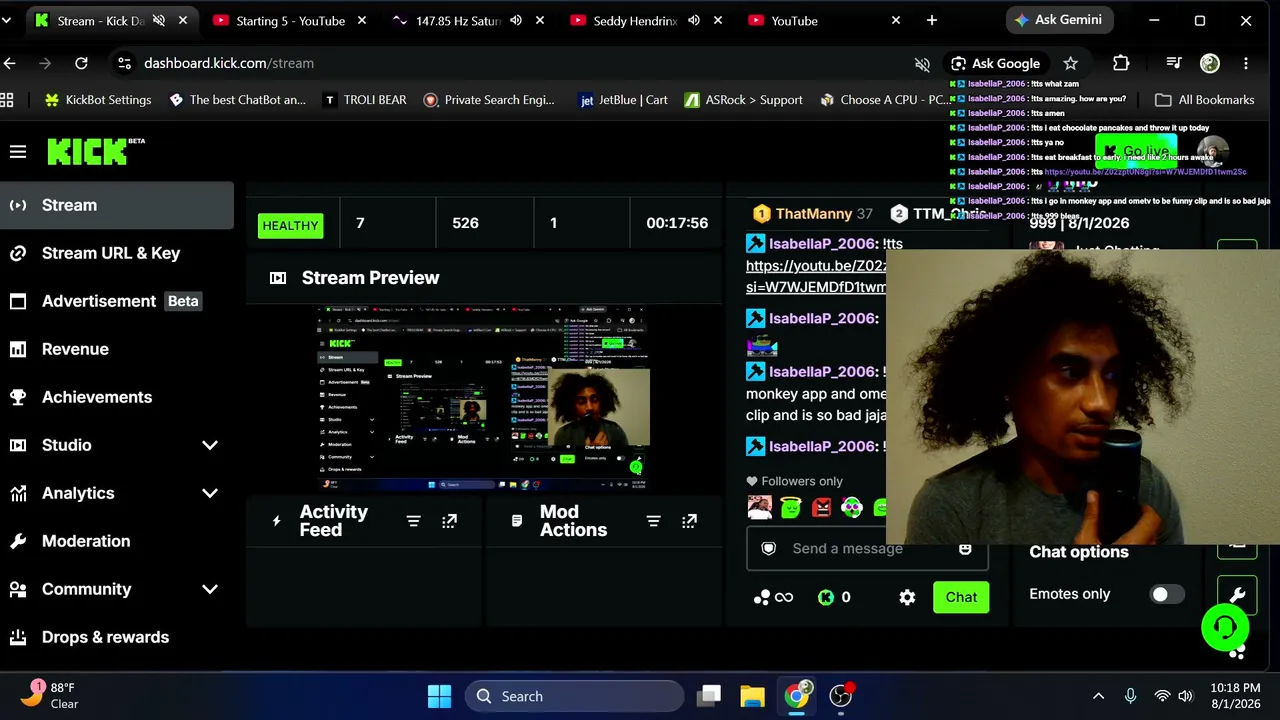Bookmark this page with the star
The image size is (1280, 720).
pos(1071,63)
